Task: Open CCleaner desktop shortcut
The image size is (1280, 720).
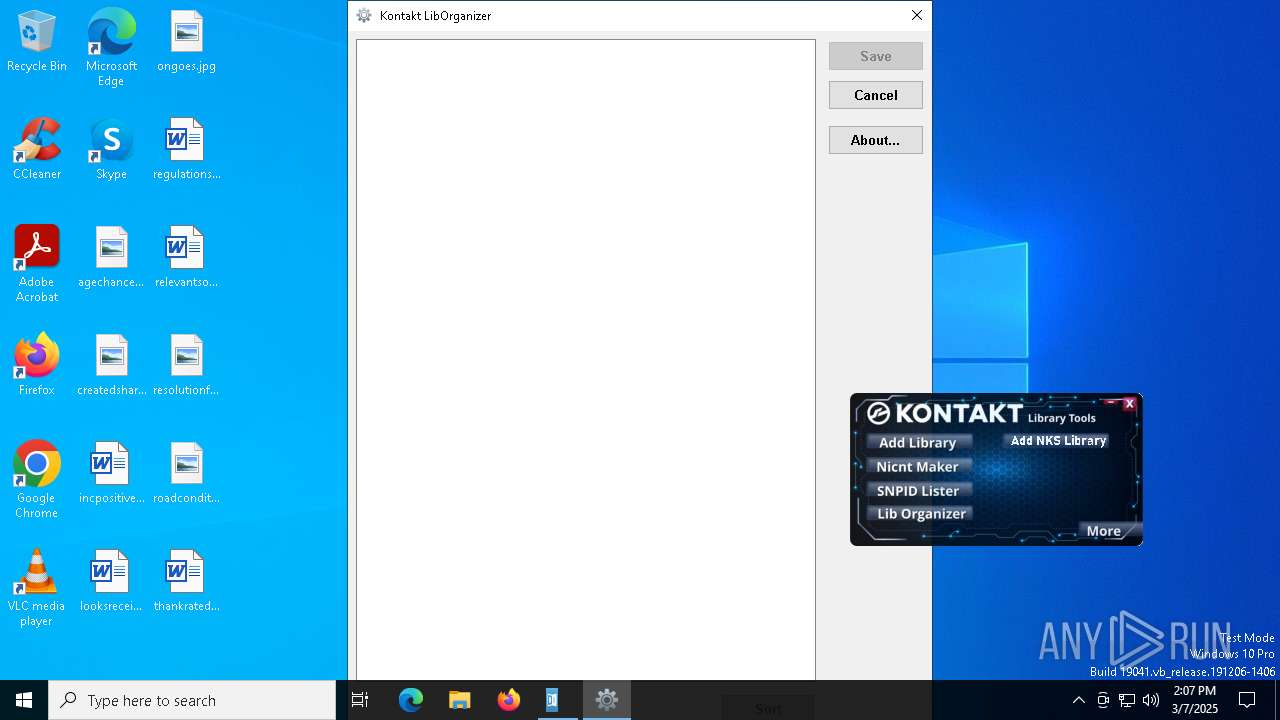Action: 37,150
